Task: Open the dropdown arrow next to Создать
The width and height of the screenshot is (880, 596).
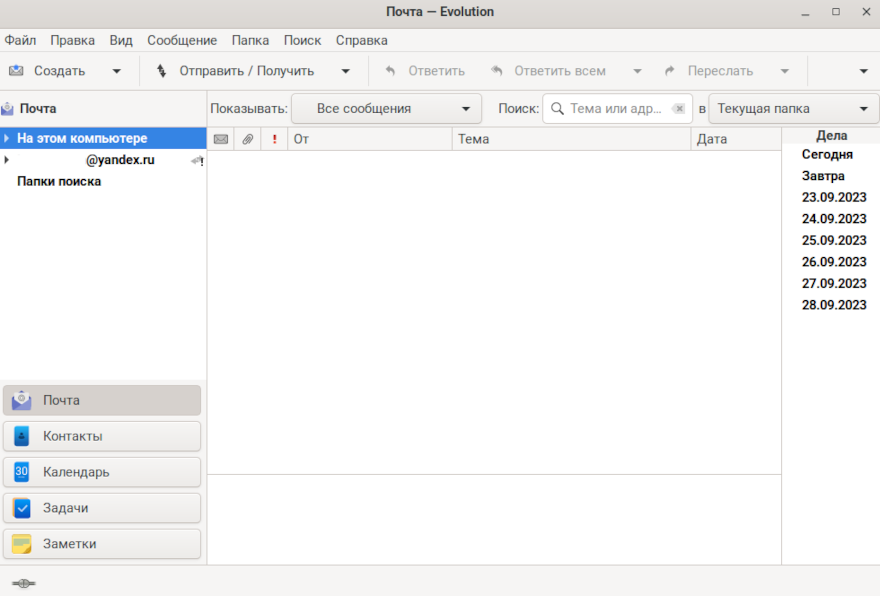Action: (x=117, y=71)
